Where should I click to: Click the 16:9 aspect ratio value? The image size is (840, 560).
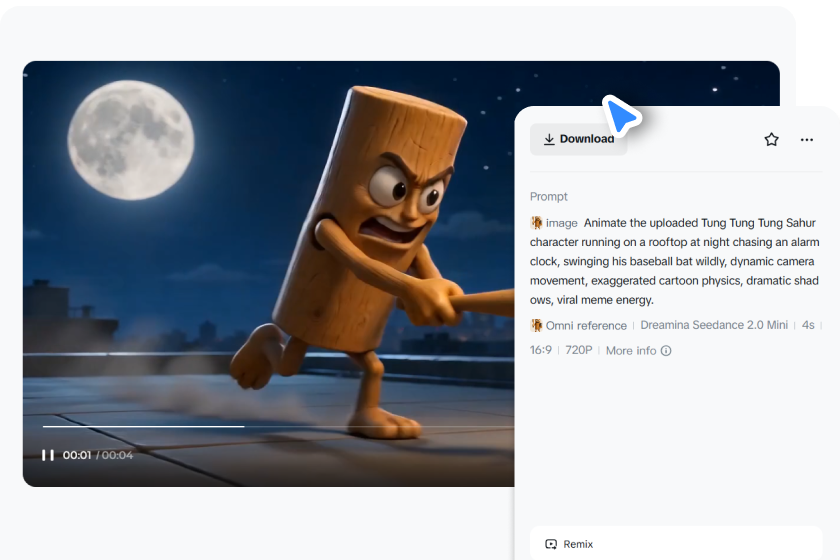coord(541,350)
